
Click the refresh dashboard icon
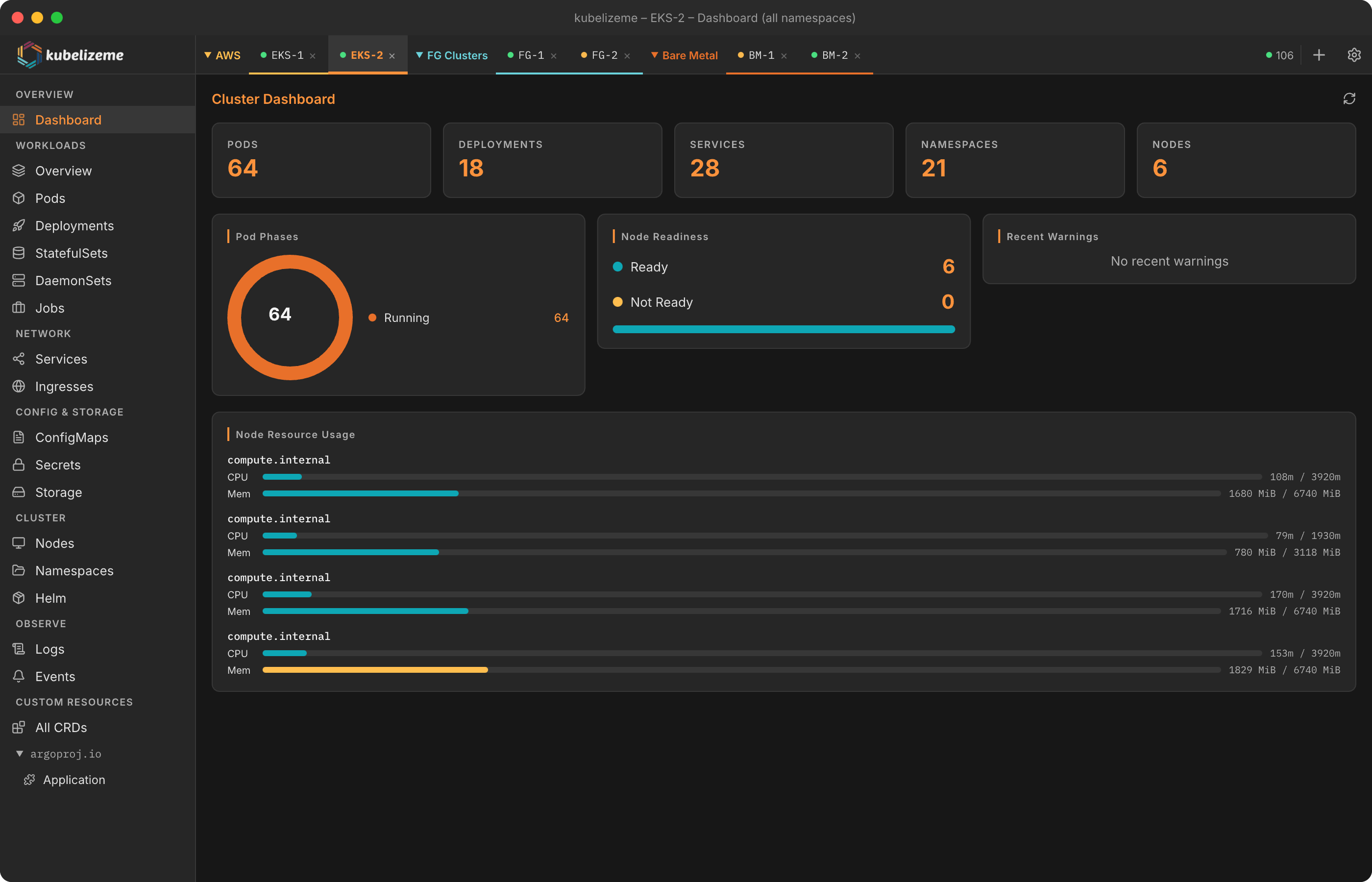coord(1349,98)
